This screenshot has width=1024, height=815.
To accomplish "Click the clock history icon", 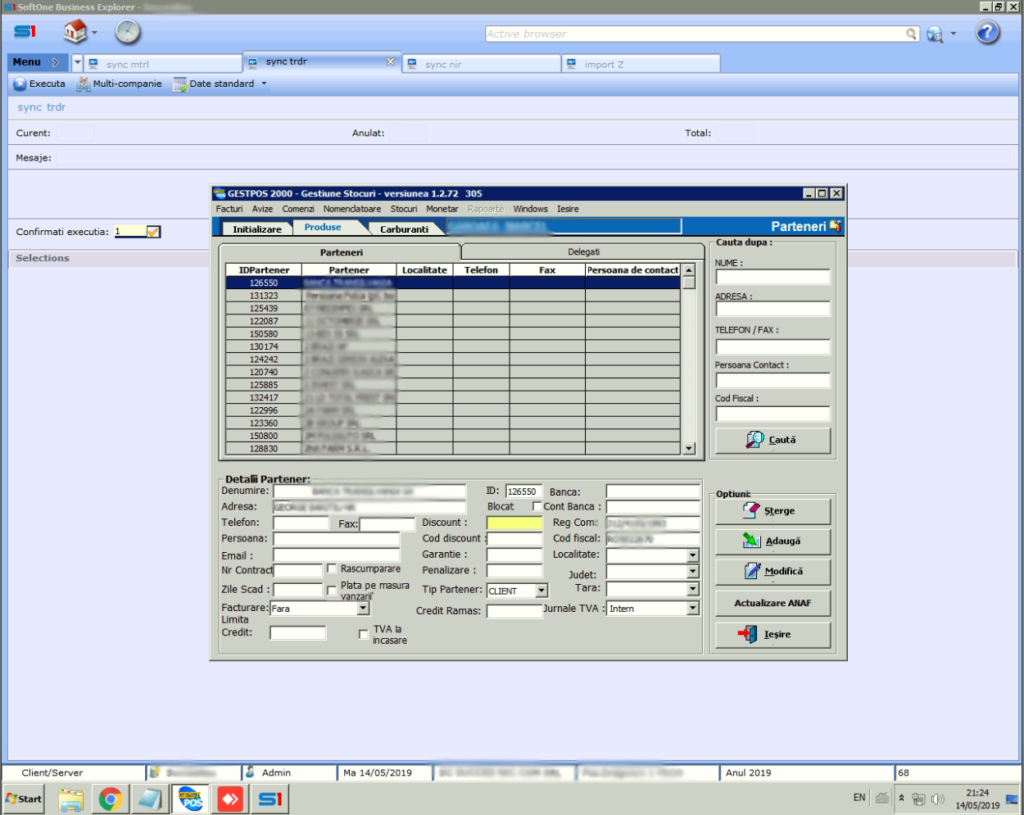I will coord(127,31).
